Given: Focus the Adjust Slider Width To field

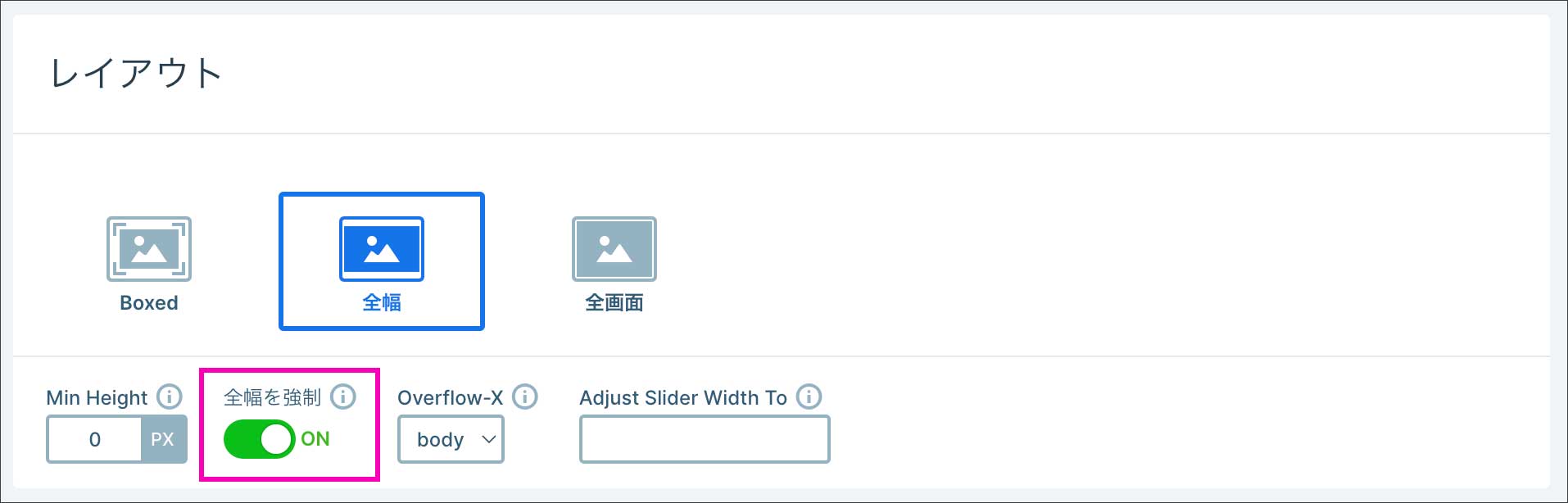Looking at the screenshot, I should [x=705, y=440].
